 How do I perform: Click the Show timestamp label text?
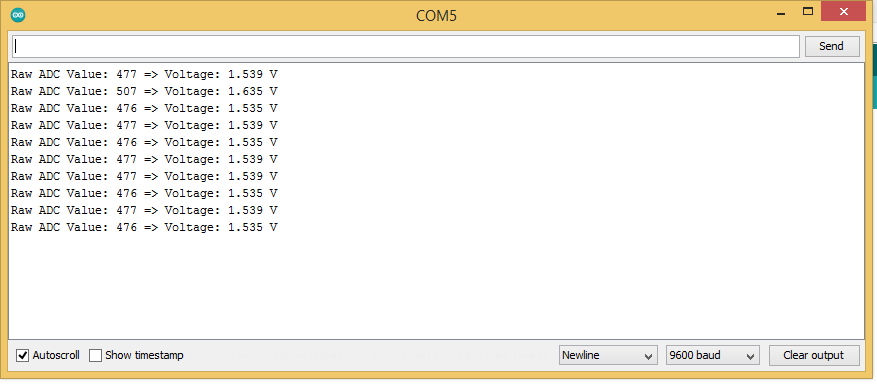click(x=144, y=355)
